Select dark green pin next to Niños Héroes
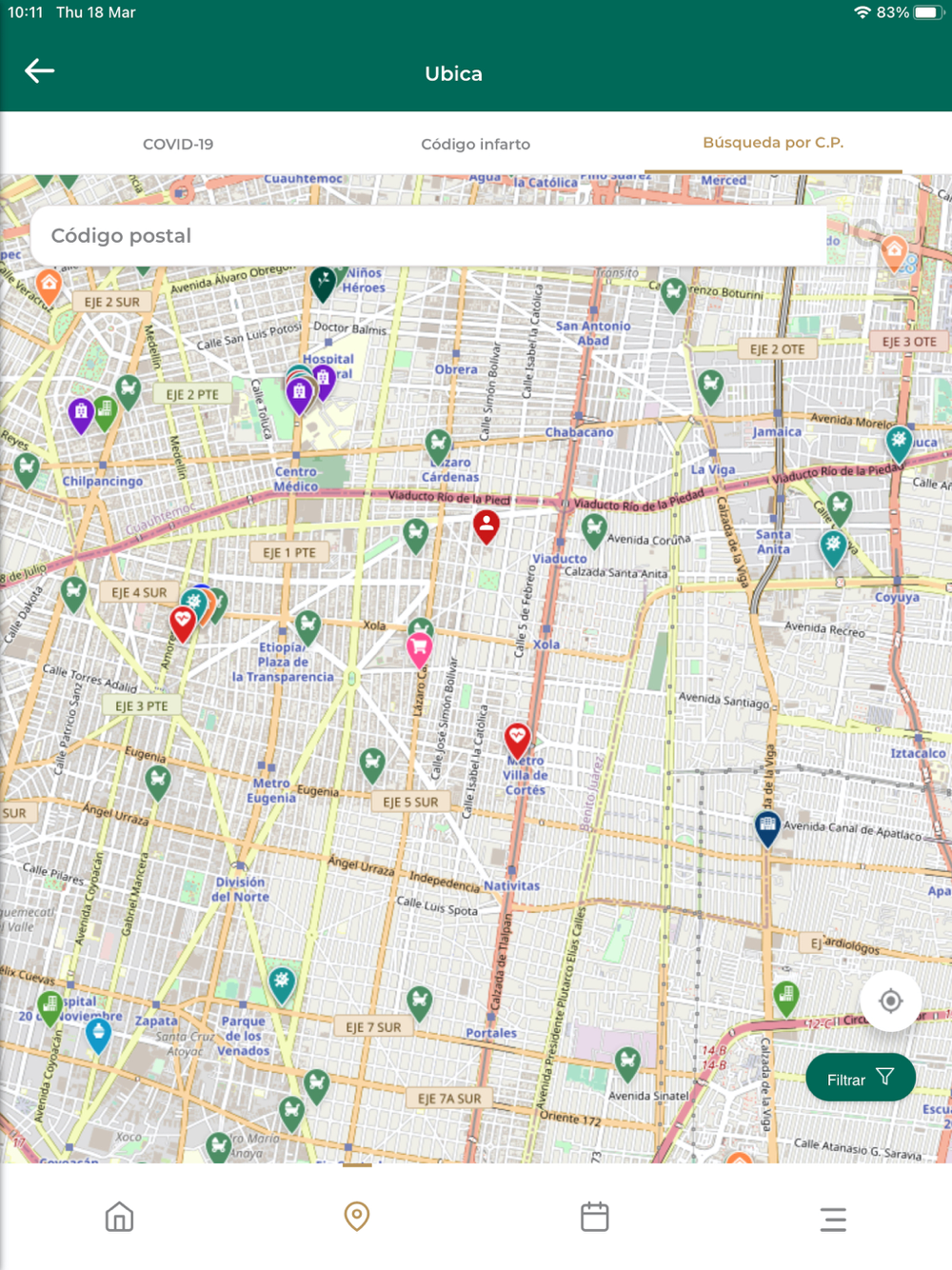The height and width of the screenshot is (1270, 952). tap(324, 284)
